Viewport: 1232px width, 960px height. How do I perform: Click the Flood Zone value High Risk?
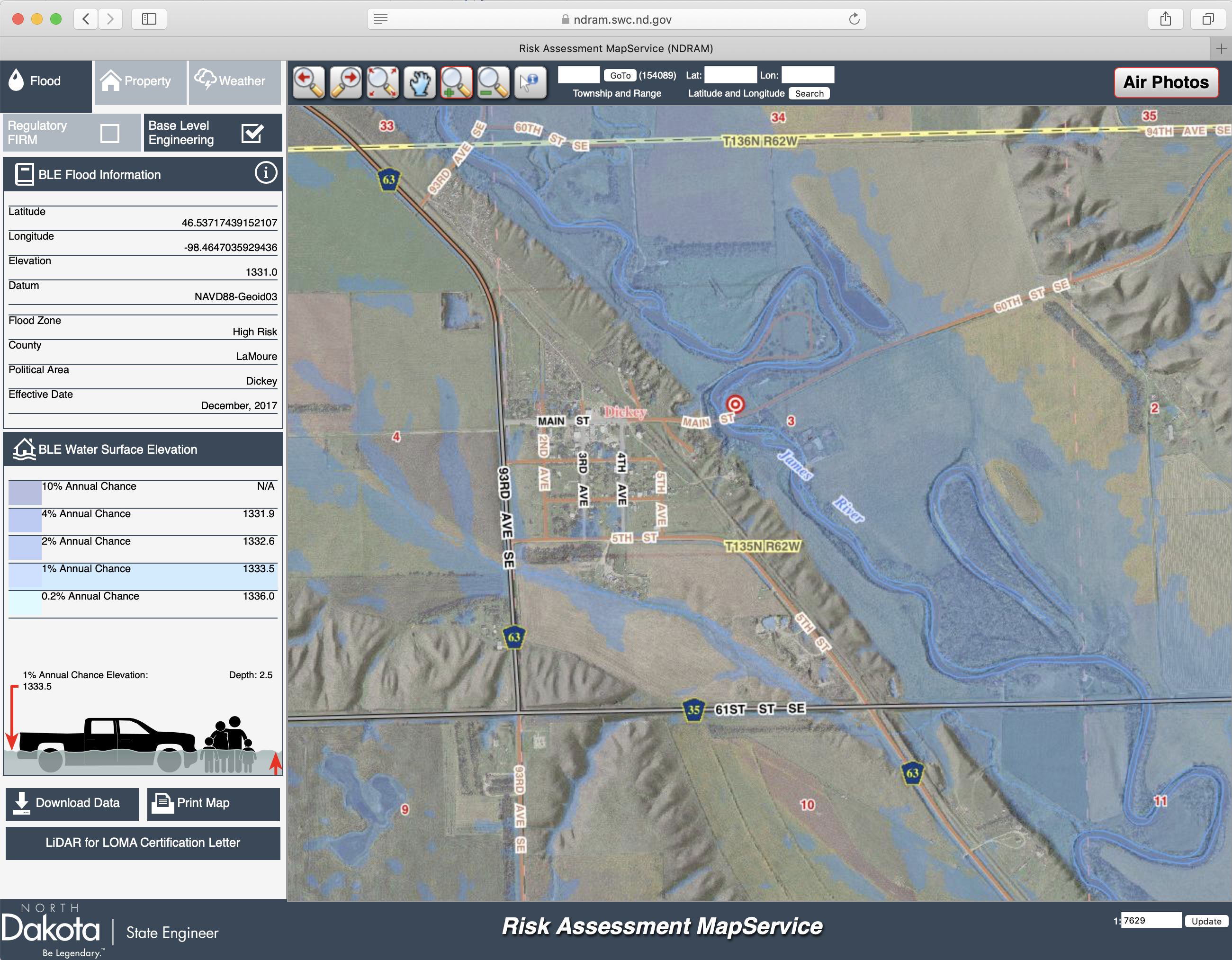(x=254, y=332)
